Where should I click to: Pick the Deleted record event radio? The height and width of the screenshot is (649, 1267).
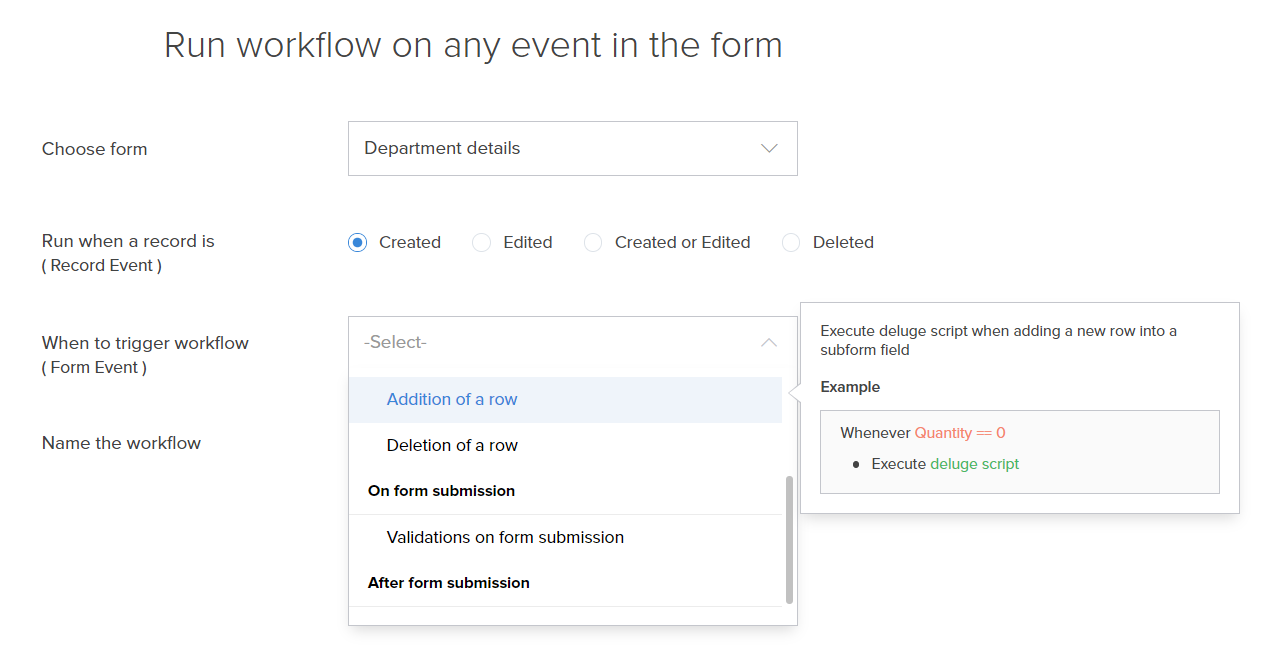(x=791, y=242)
